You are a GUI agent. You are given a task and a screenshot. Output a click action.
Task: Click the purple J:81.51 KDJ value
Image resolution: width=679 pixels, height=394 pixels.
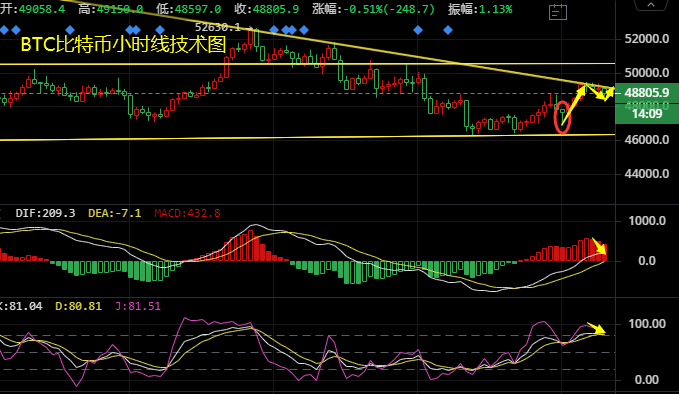pos(138,307)
